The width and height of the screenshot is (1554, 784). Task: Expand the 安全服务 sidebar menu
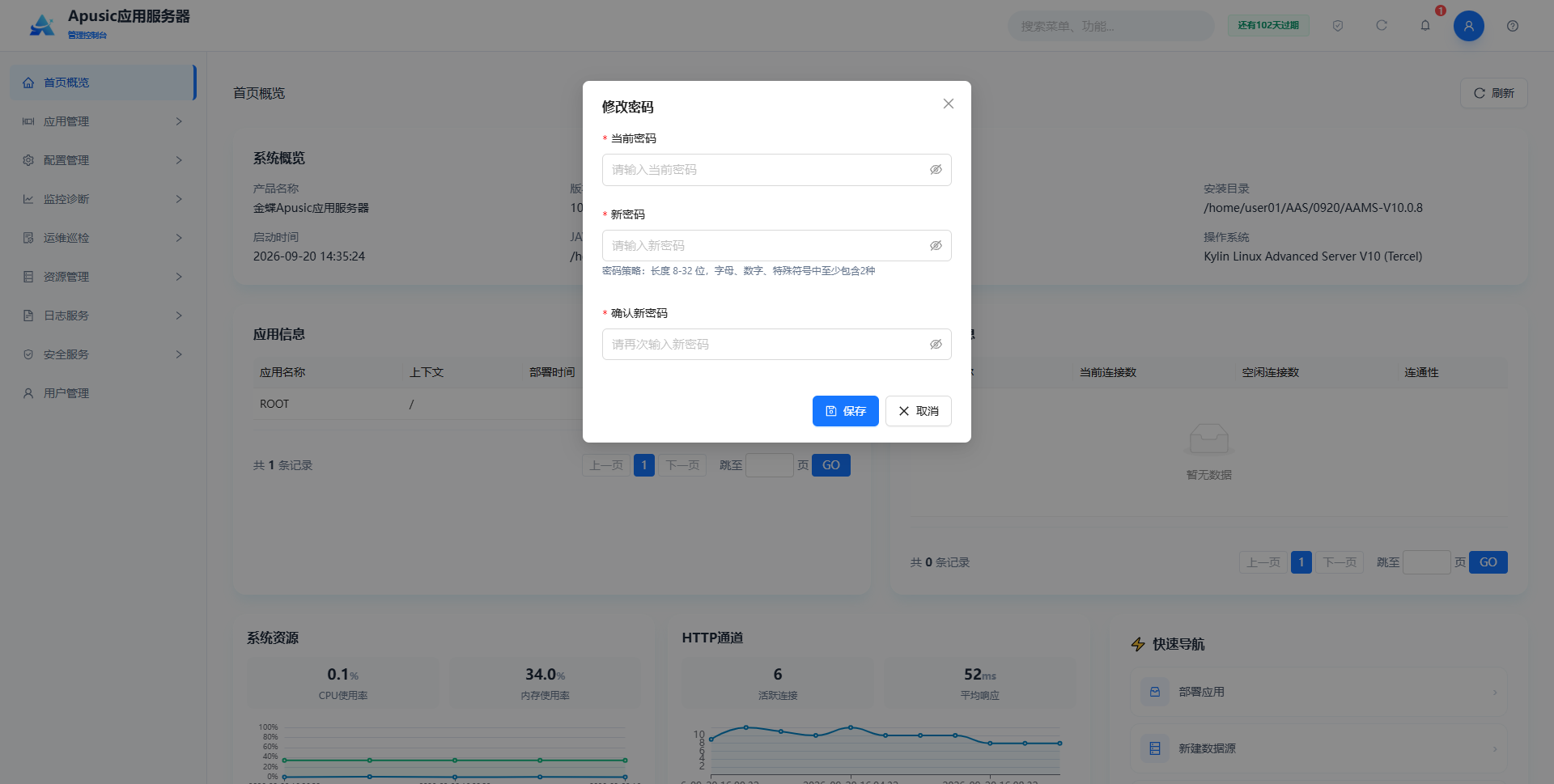103,354
